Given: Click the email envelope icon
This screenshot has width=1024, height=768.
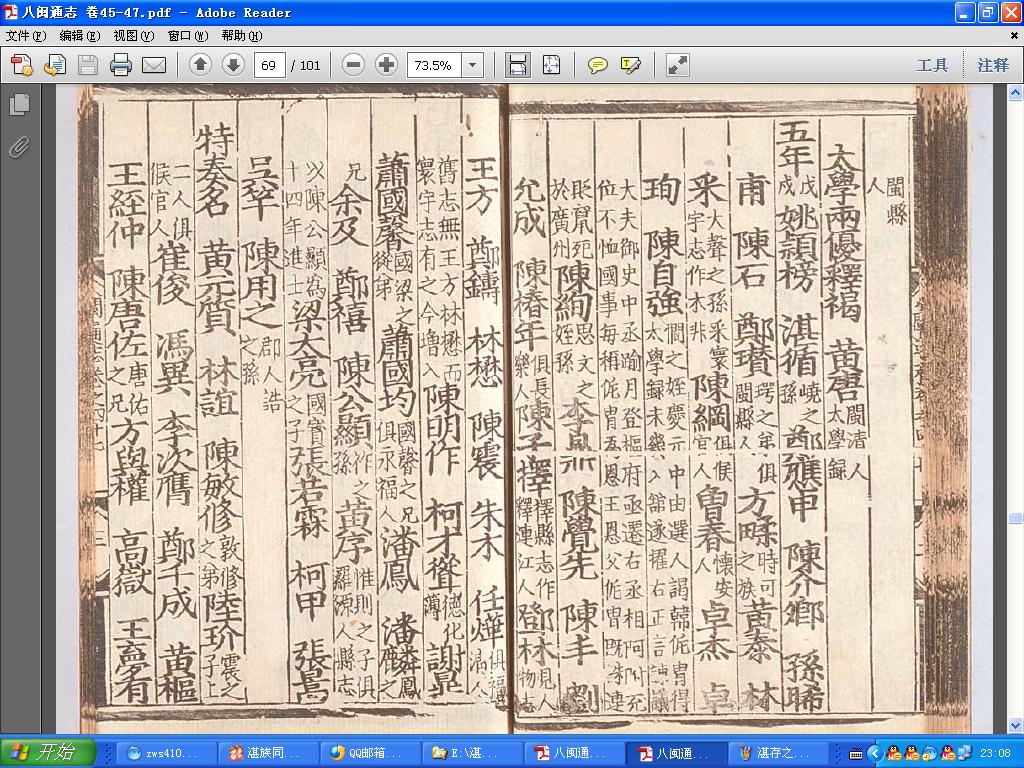Looking at the screenshot, I should [154, 65].
